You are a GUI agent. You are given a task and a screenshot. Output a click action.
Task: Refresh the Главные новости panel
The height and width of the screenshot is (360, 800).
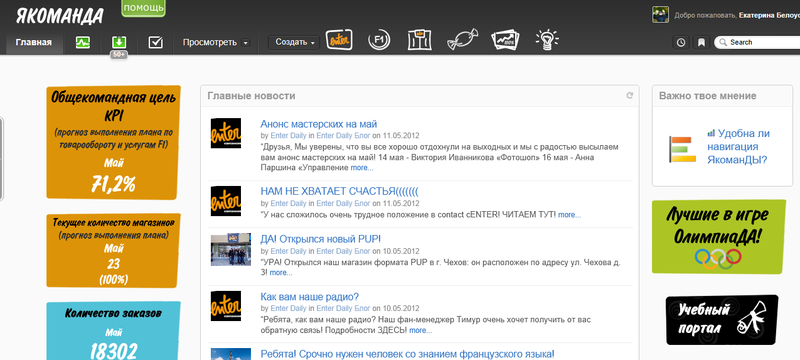coord(630,95)
